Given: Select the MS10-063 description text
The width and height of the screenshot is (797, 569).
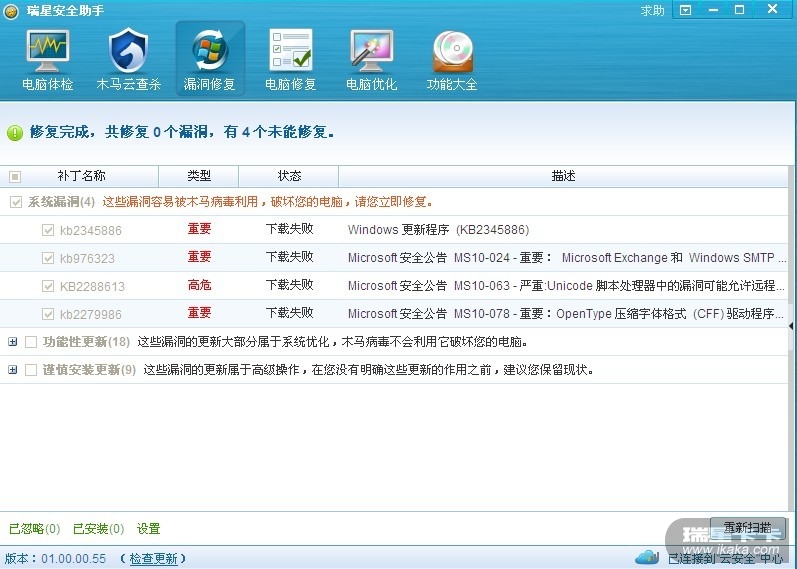Looking at the screenshot, I should 566,286.
